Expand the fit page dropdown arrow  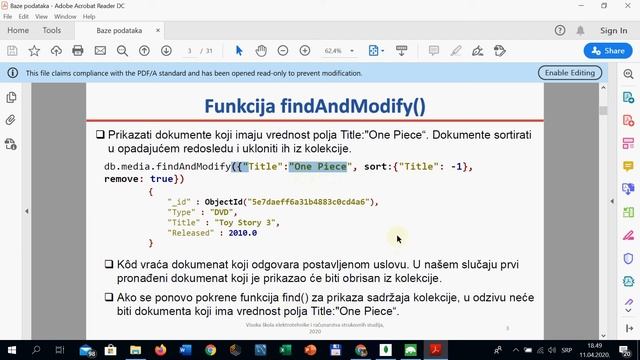coord(382,51)
